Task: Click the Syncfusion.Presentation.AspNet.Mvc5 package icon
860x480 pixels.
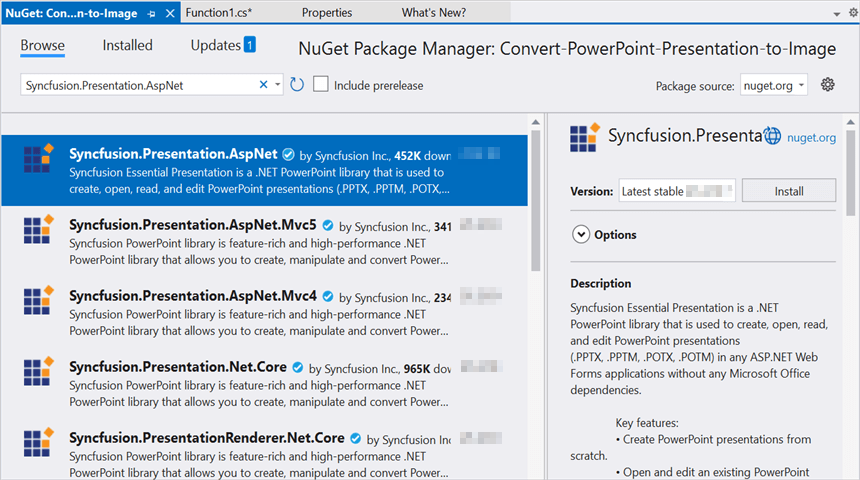Action: [38, 231]
